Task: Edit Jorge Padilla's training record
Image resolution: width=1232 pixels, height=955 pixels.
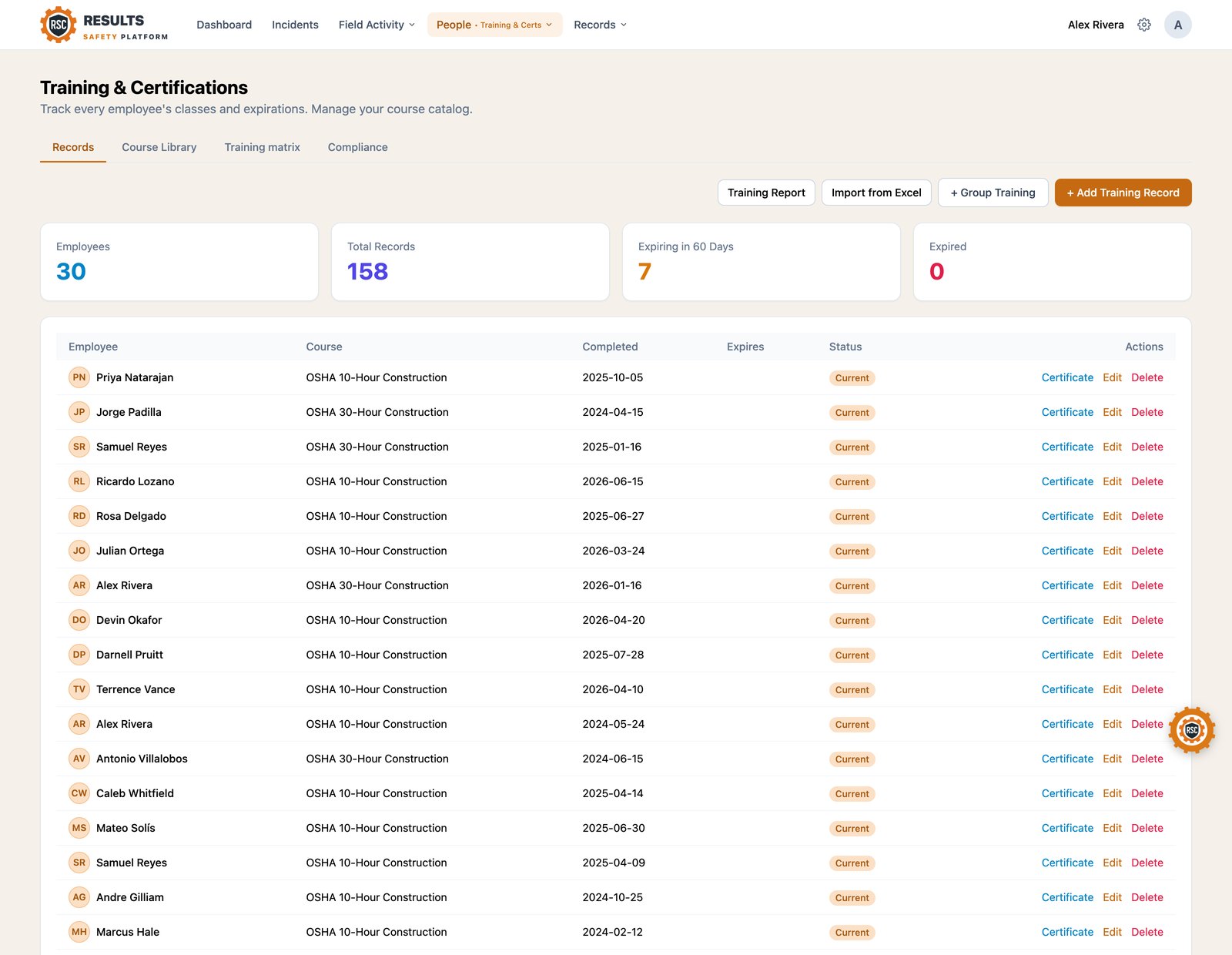Action: 1112,412
